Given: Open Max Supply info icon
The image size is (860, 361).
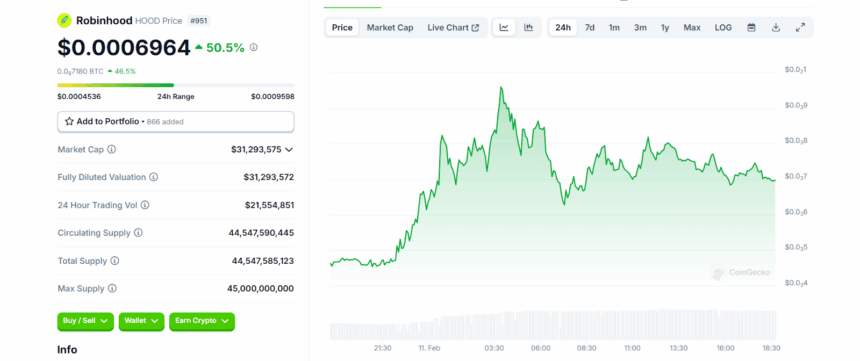Looking at the screenshot, I should click(112, 288).
